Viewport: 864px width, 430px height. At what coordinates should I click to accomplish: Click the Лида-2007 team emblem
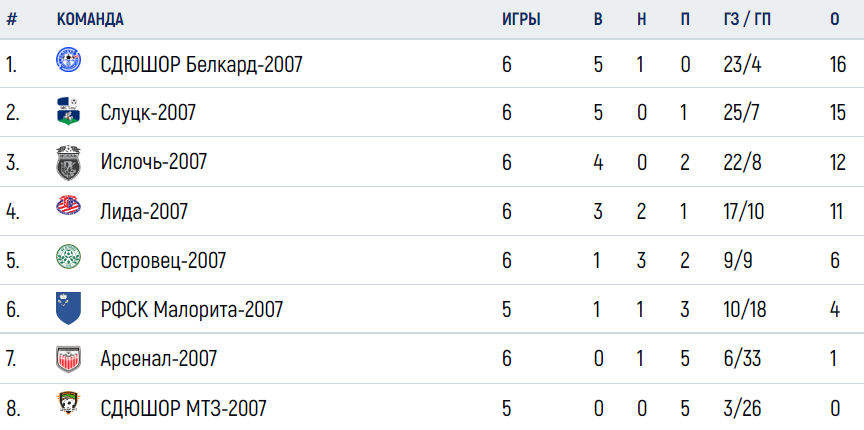(68, 207)
